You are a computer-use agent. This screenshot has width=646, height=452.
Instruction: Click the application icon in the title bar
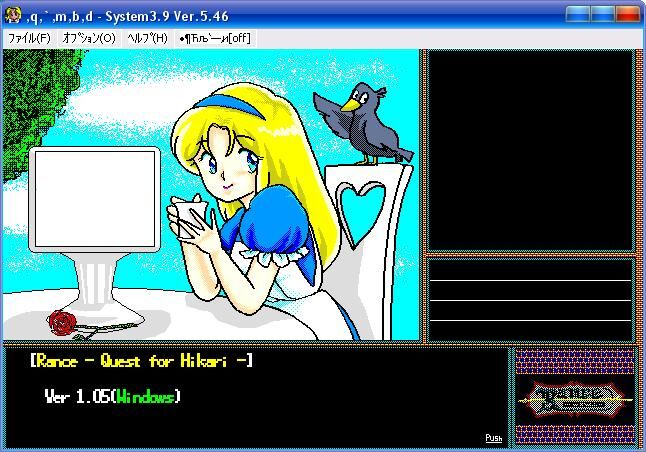13,16
